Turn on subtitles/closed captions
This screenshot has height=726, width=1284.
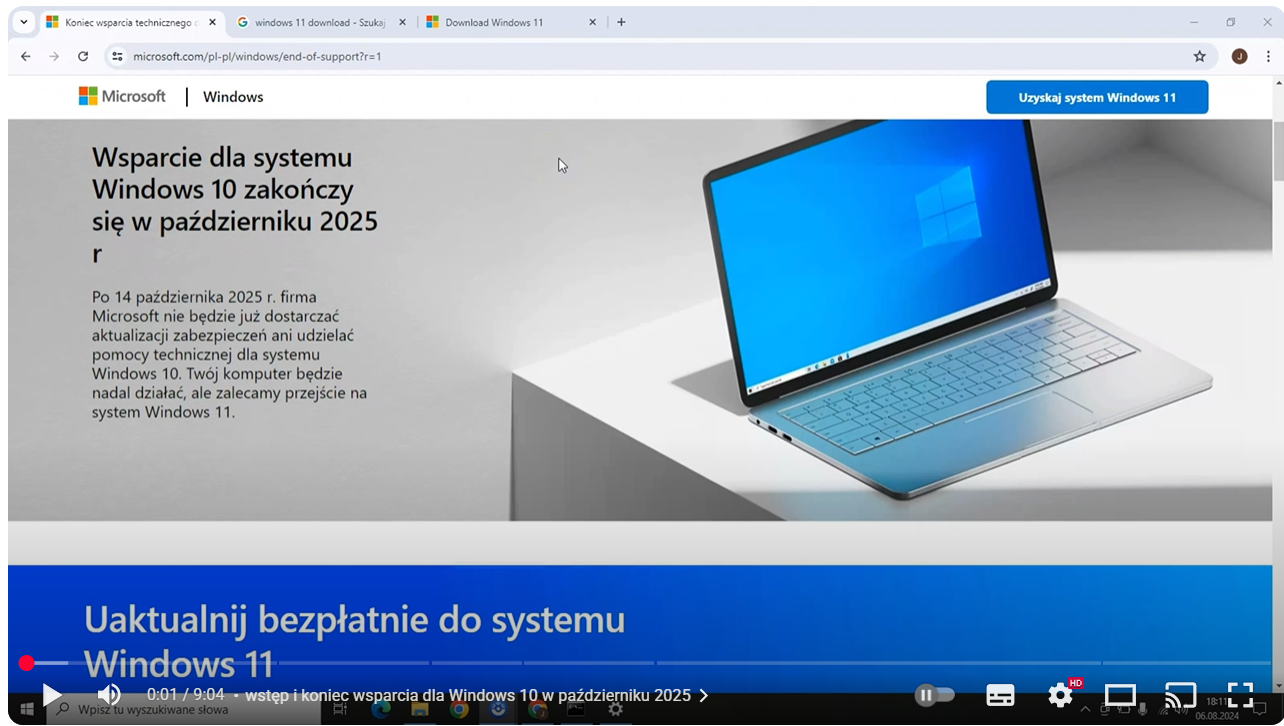[x=1000, y=695]
